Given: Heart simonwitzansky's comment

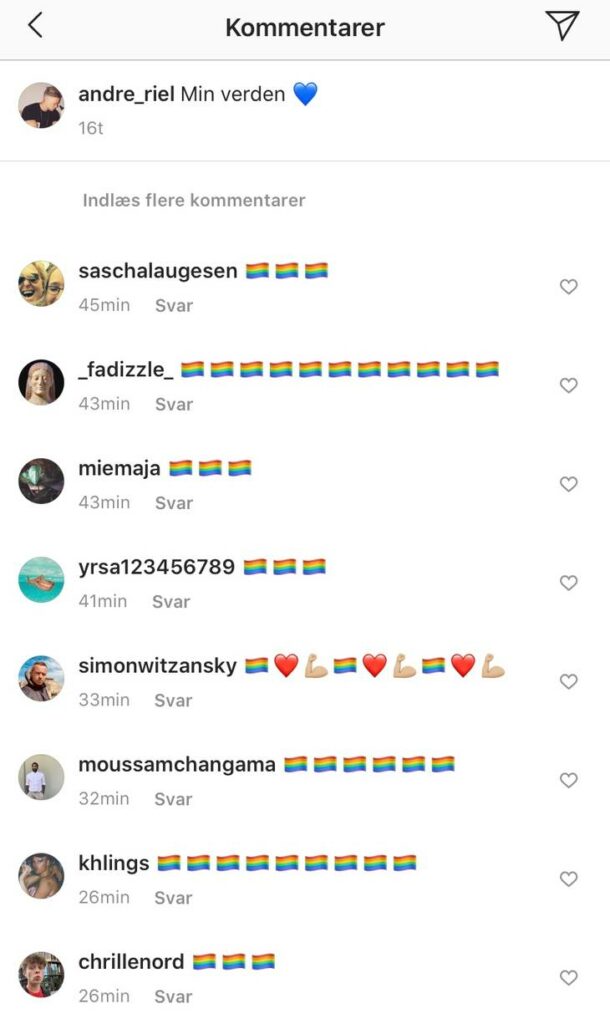Looking at the screenshot, I should (x=569, y=681).
